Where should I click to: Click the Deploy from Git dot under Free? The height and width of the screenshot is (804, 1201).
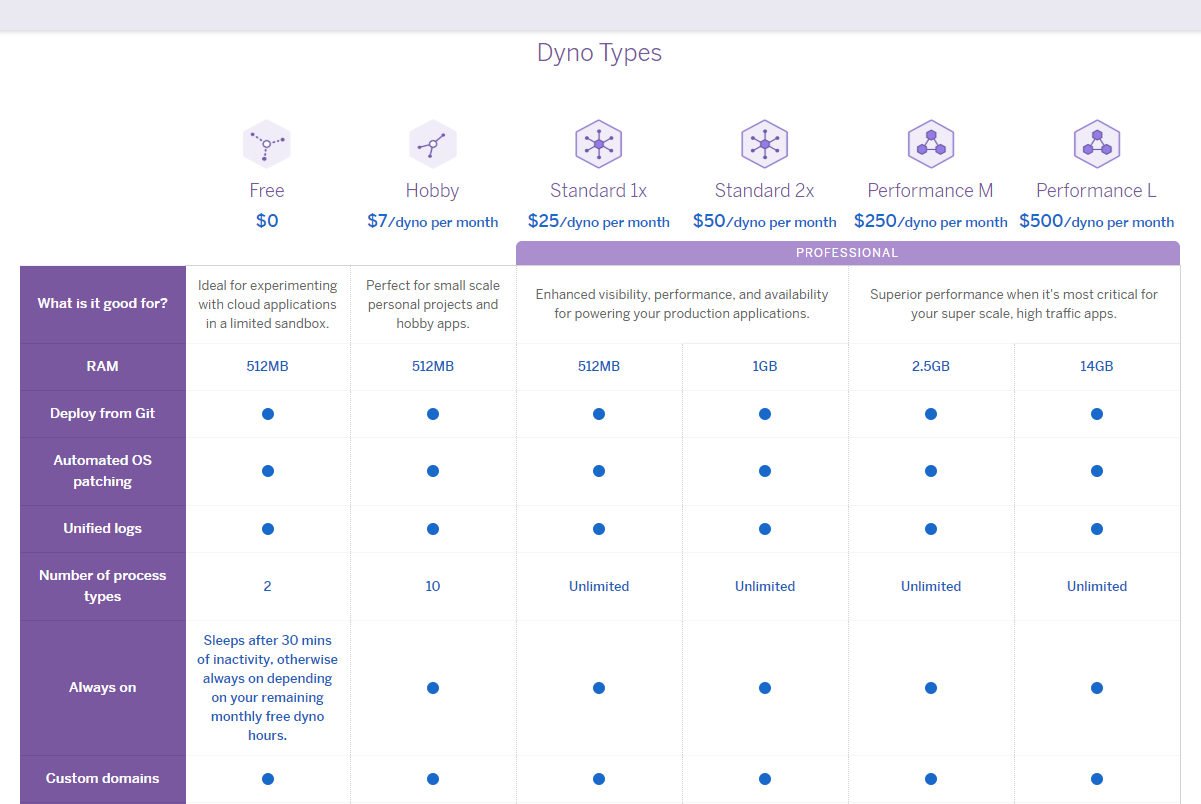click(267, 414)
